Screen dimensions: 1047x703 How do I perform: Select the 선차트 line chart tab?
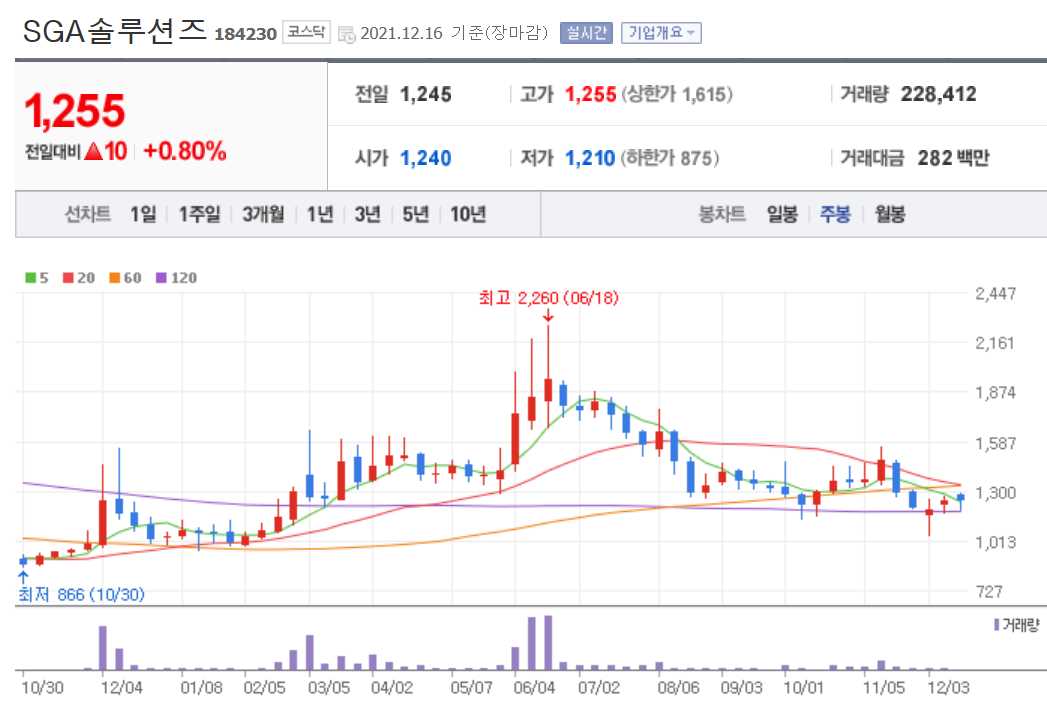point(87,213)
